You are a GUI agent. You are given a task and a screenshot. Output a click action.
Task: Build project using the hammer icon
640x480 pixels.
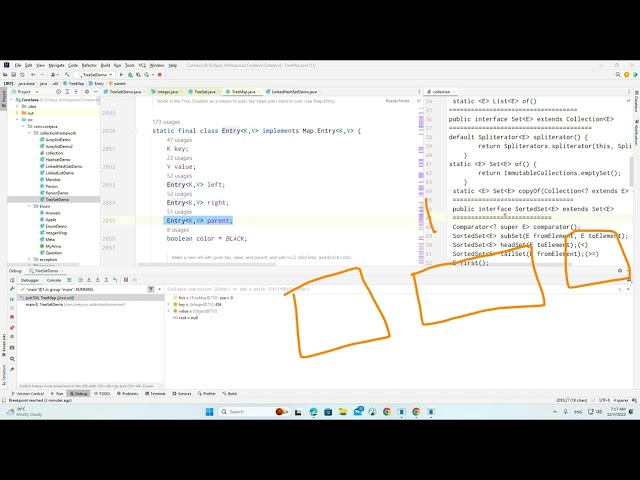67,75
